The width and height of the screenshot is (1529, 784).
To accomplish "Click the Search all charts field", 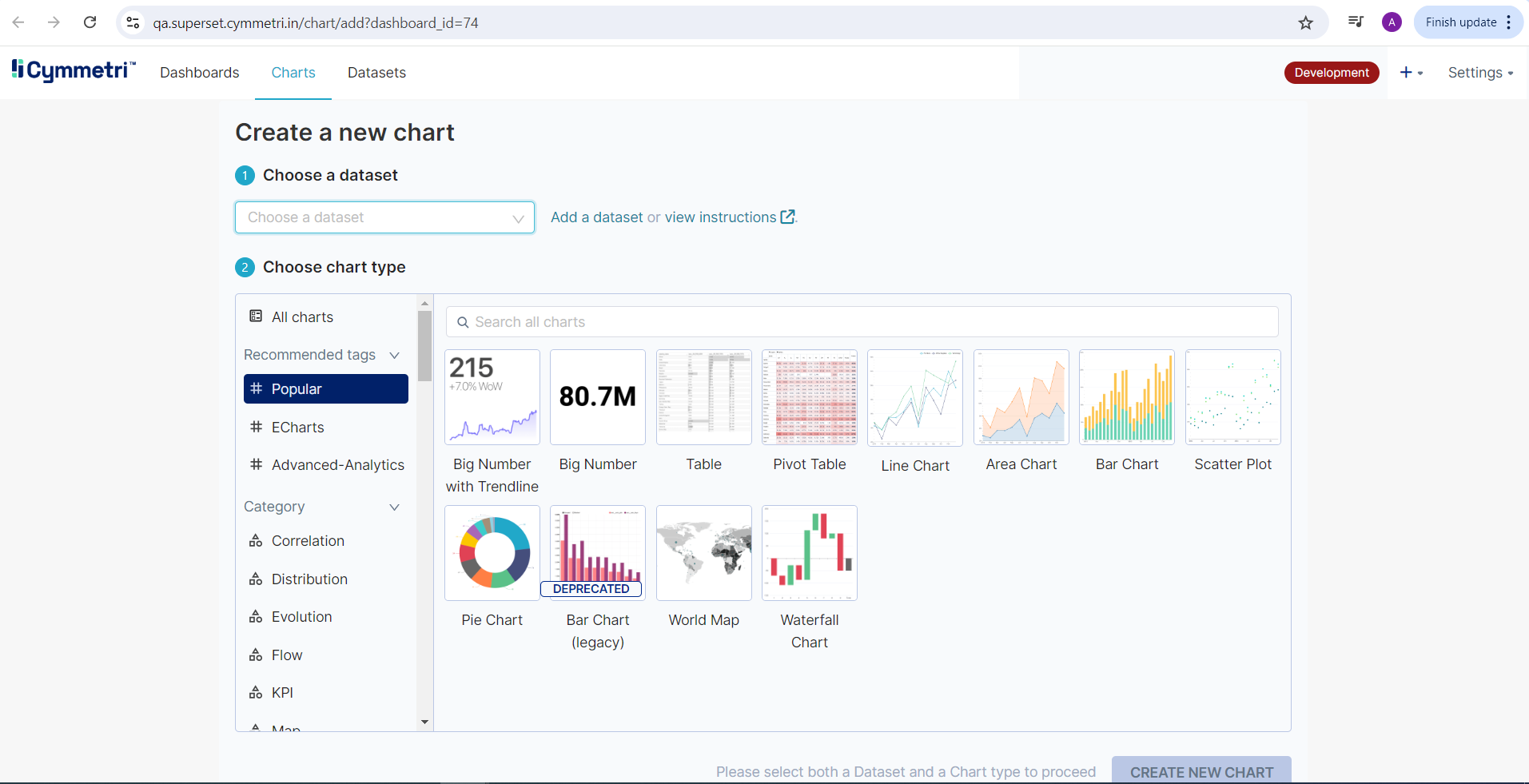I will point(862,322).
